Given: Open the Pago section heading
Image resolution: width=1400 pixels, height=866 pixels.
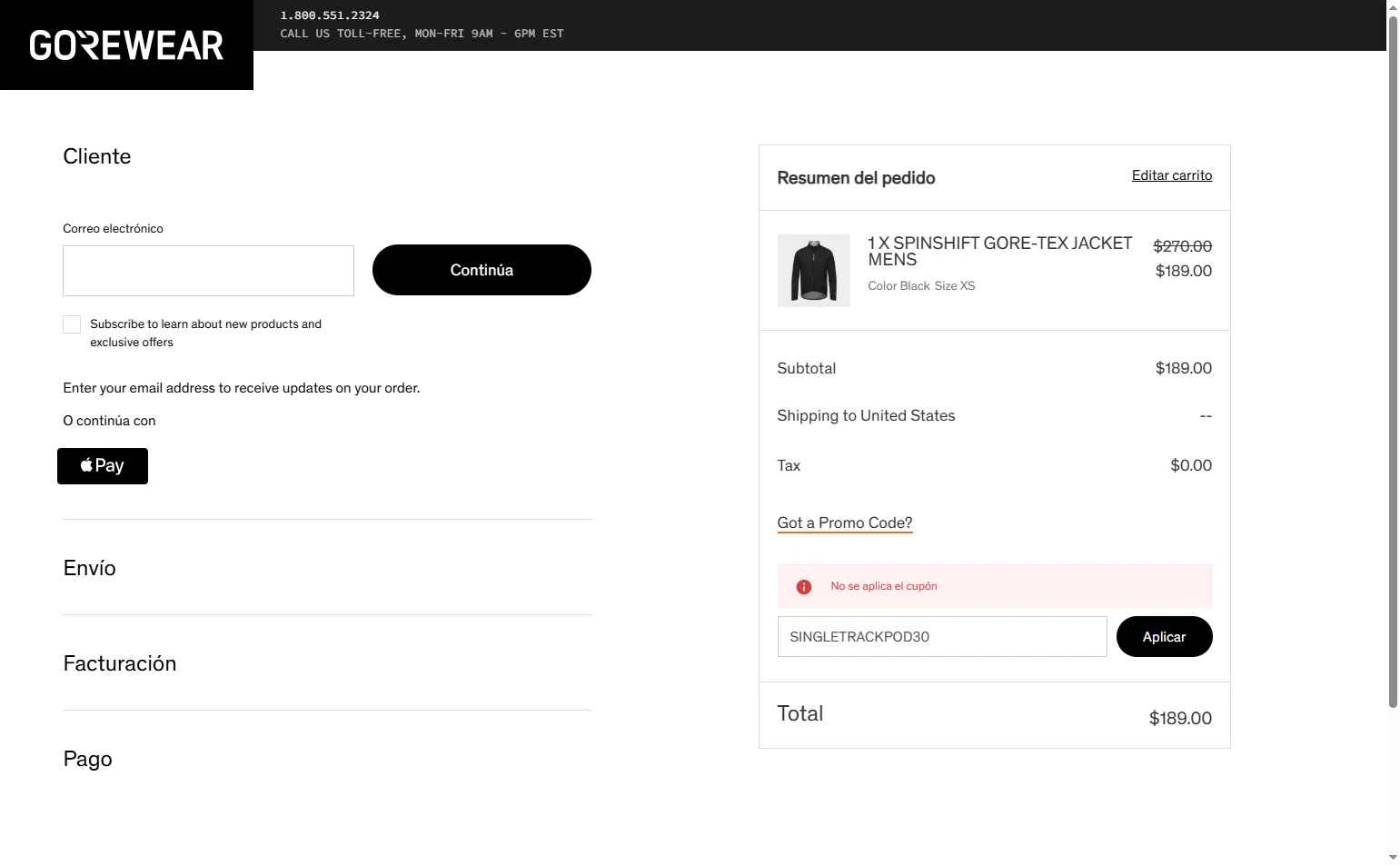Looking at the screenshot, I should (88, 759).
